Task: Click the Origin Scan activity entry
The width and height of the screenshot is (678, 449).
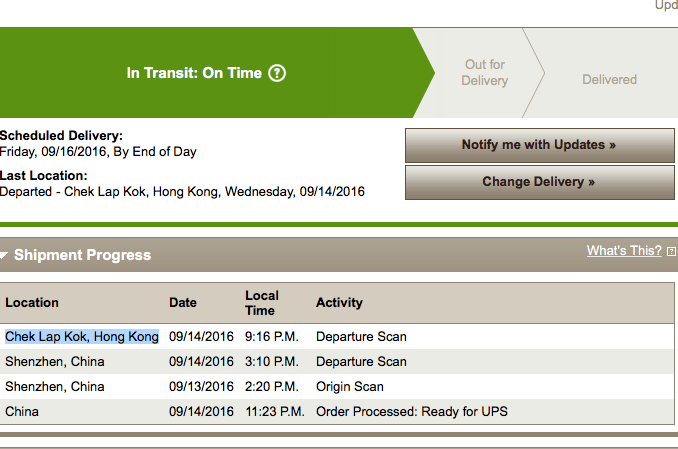Action: click(x=349, y=386)
